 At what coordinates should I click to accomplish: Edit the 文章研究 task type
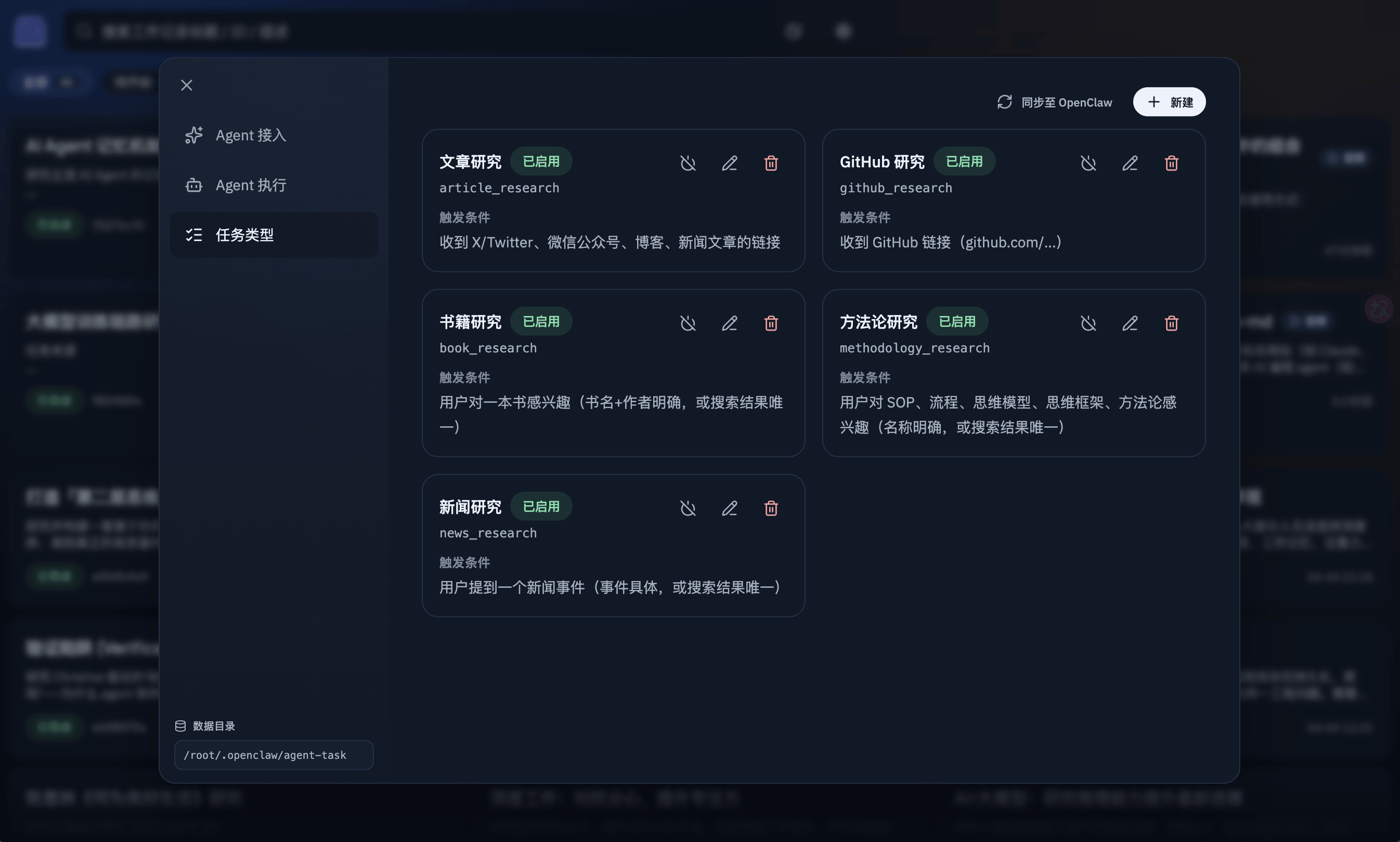pos(730,163)
